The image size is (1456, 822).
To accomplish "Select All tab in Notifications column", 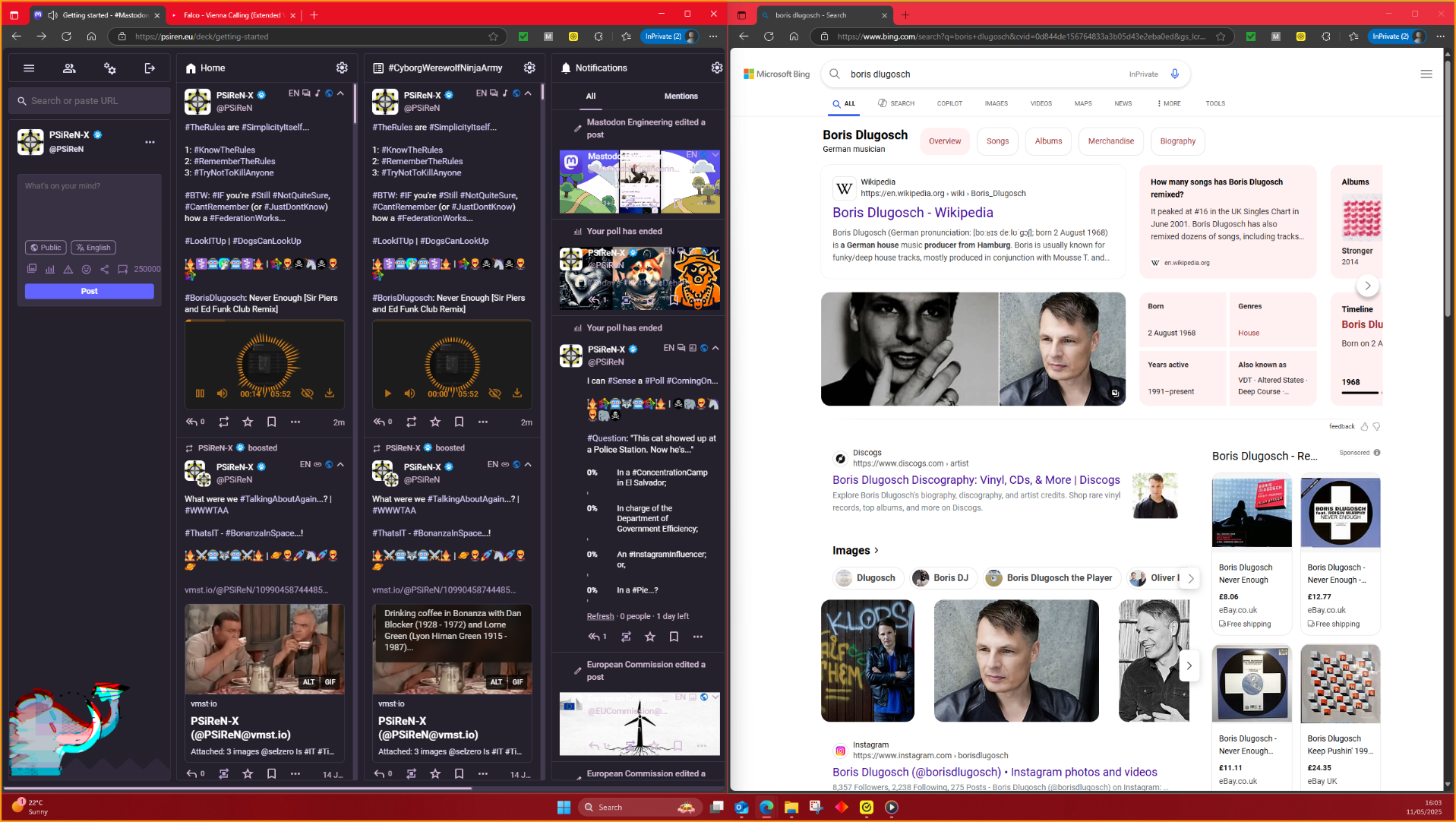I will point(591,96).
